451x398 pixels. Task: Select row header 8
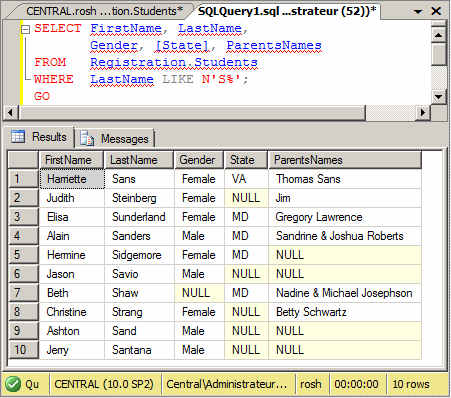click(23, 312)
